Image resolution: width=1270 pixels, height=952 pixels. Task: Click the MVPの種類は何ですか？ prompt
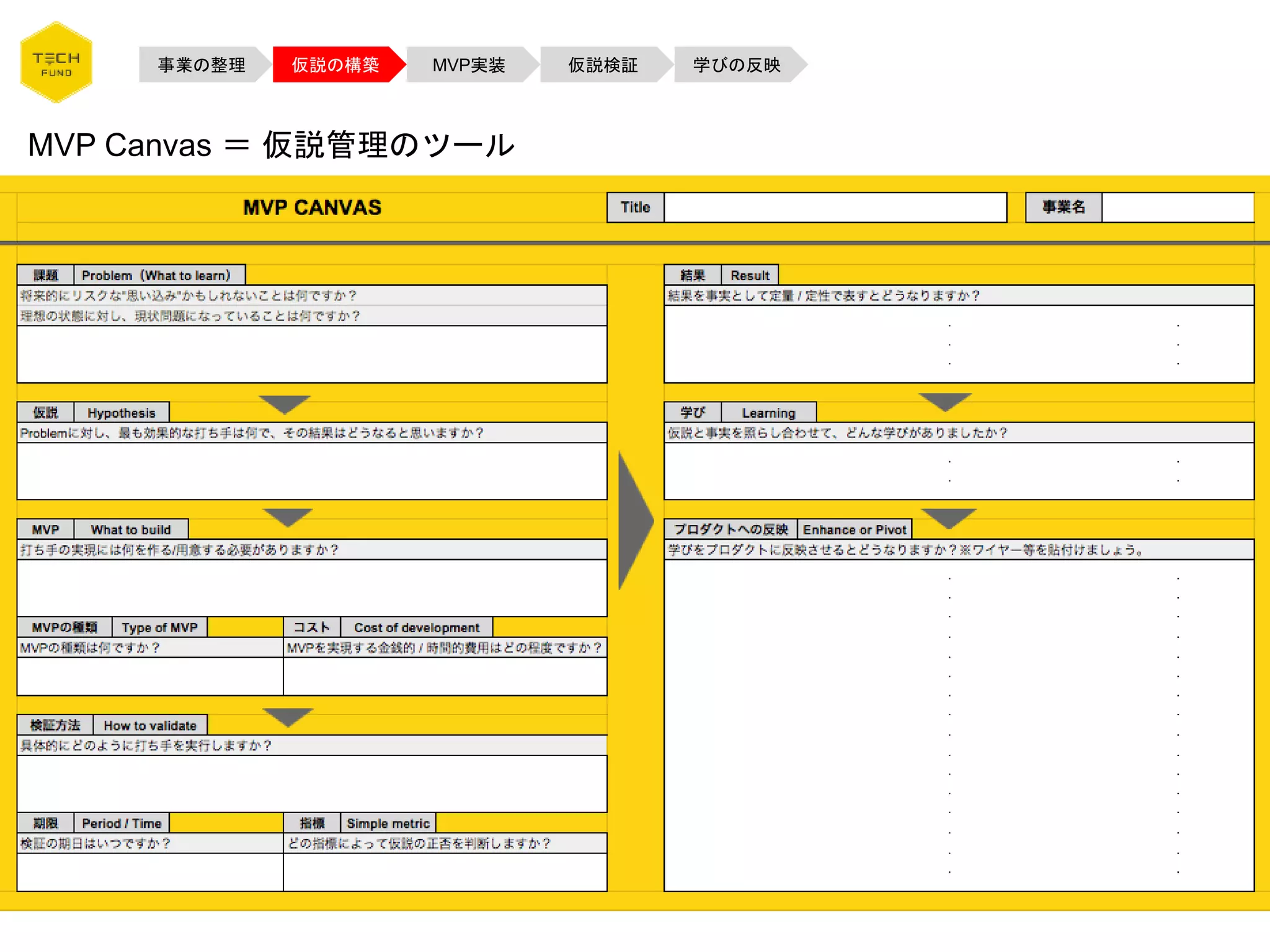pos(91,648)
